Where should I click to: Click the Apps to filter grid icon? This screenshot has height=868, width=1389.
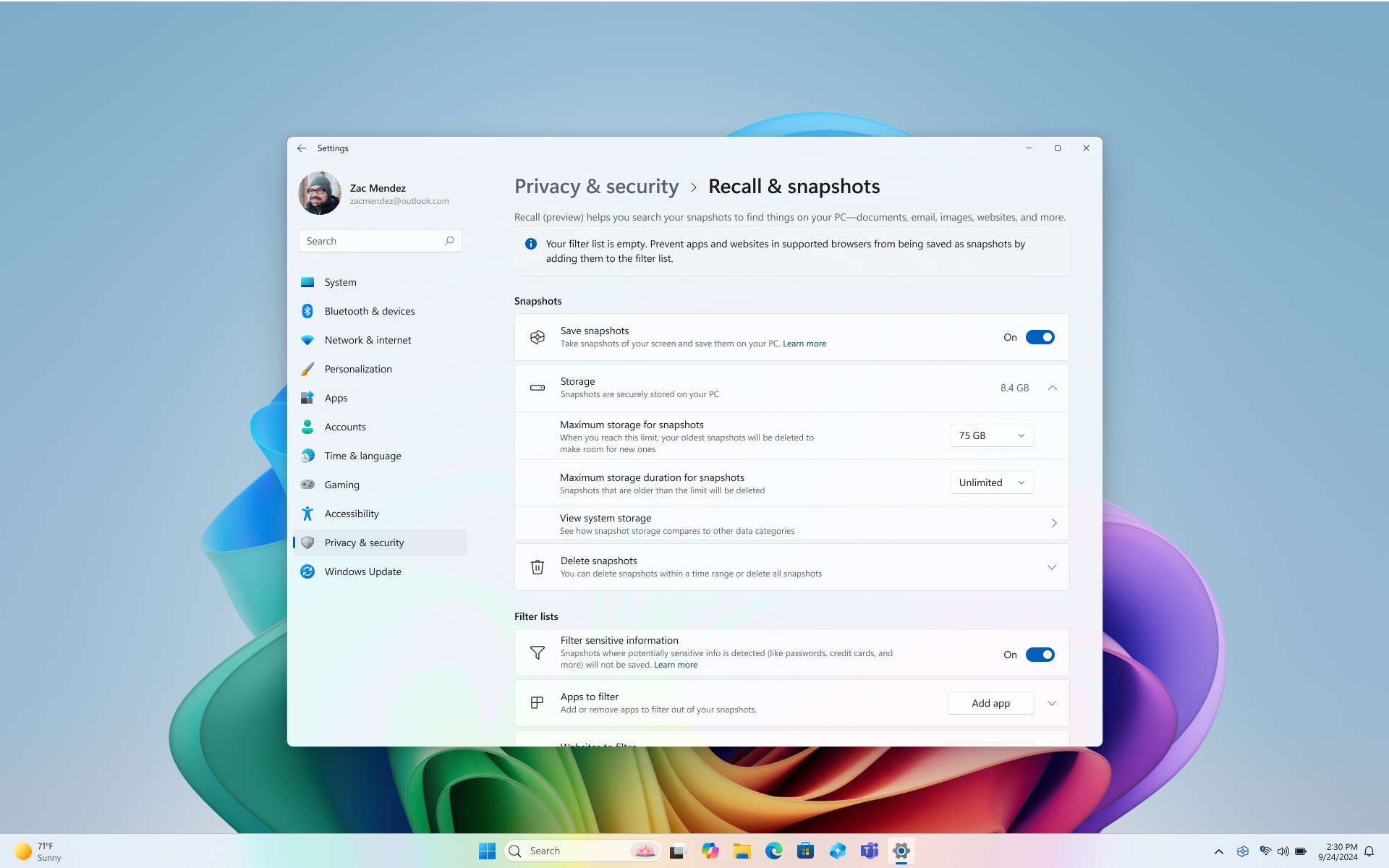(x=536, y=702)
